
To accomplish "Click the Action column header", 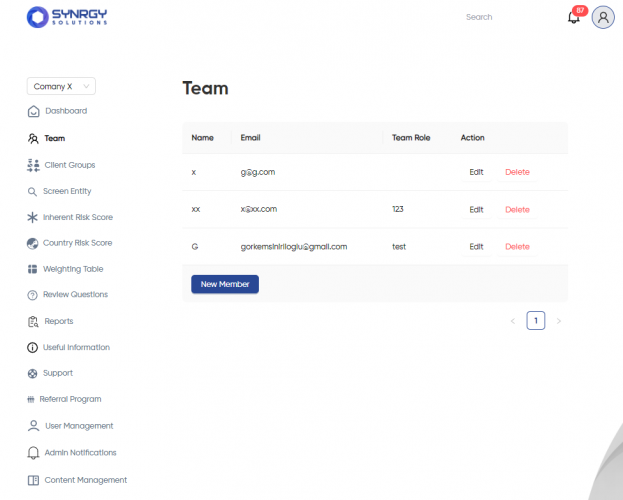I will click(x=472, y=138).
